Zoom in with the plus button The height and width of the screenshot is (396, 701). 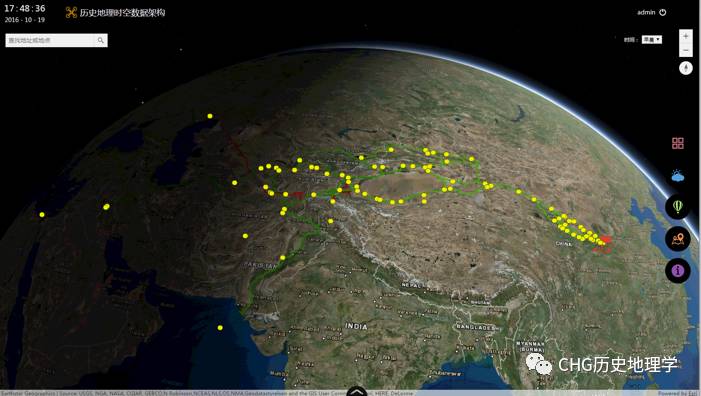686,36
